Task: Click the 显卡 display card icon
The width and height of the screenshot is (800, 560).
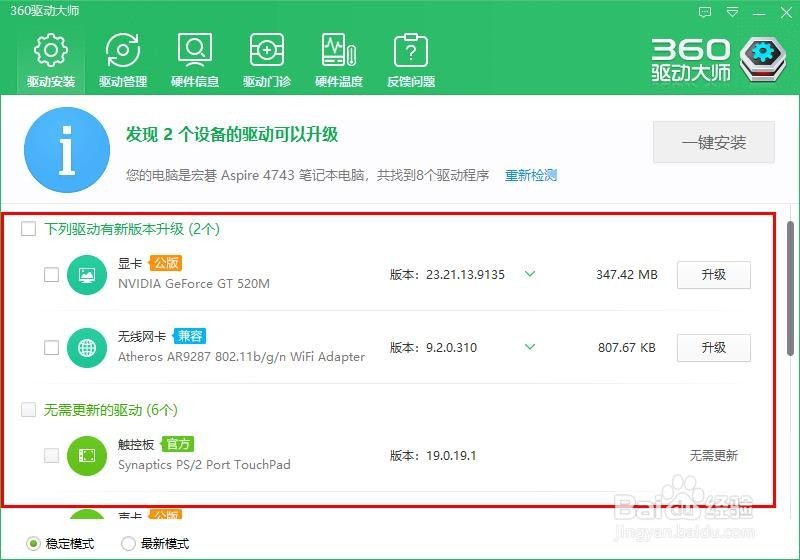Action: point(87,275)
